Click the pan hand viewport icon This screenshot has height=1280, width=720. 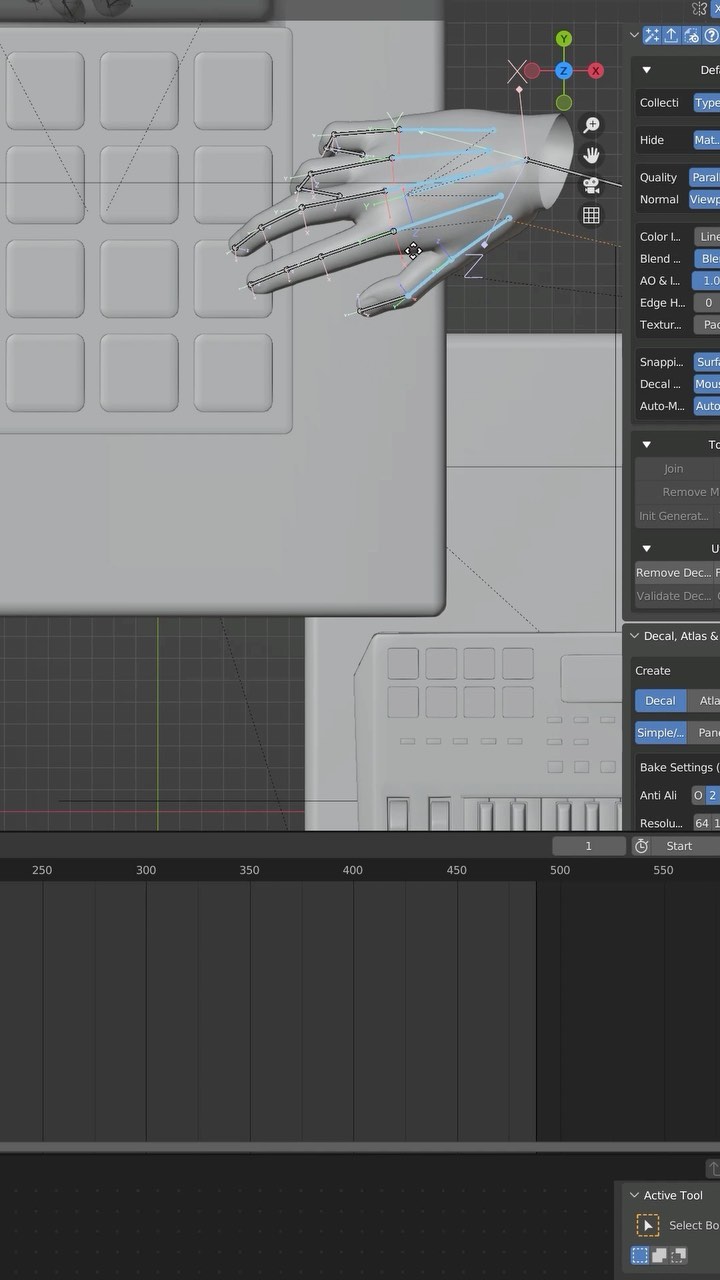pos(592,155)
